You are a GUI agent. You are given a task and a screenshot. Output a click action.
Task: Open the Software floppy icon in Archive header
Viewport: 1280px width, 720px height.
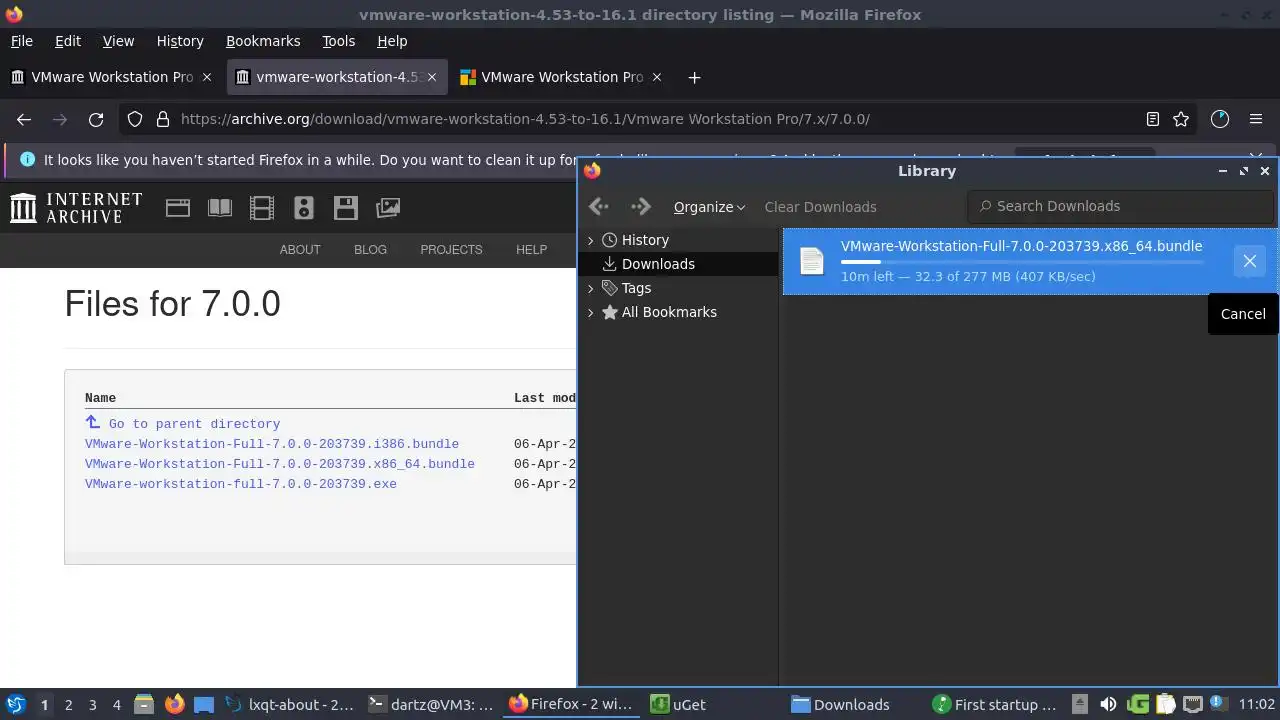tap(346, 208)
